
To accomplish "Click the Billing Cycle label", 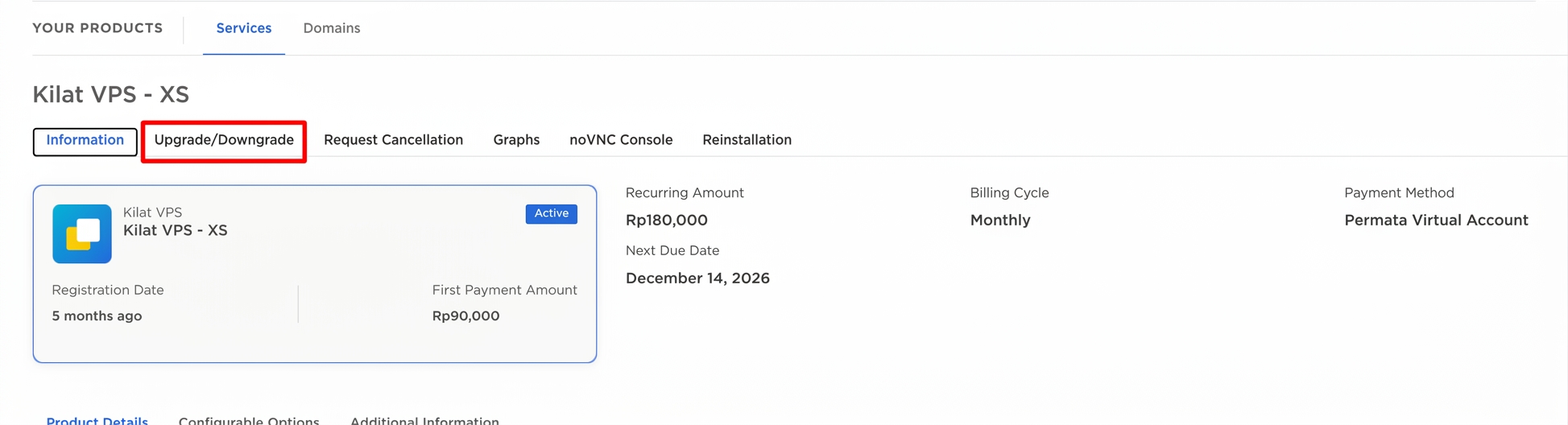I will coord(1009,192).
